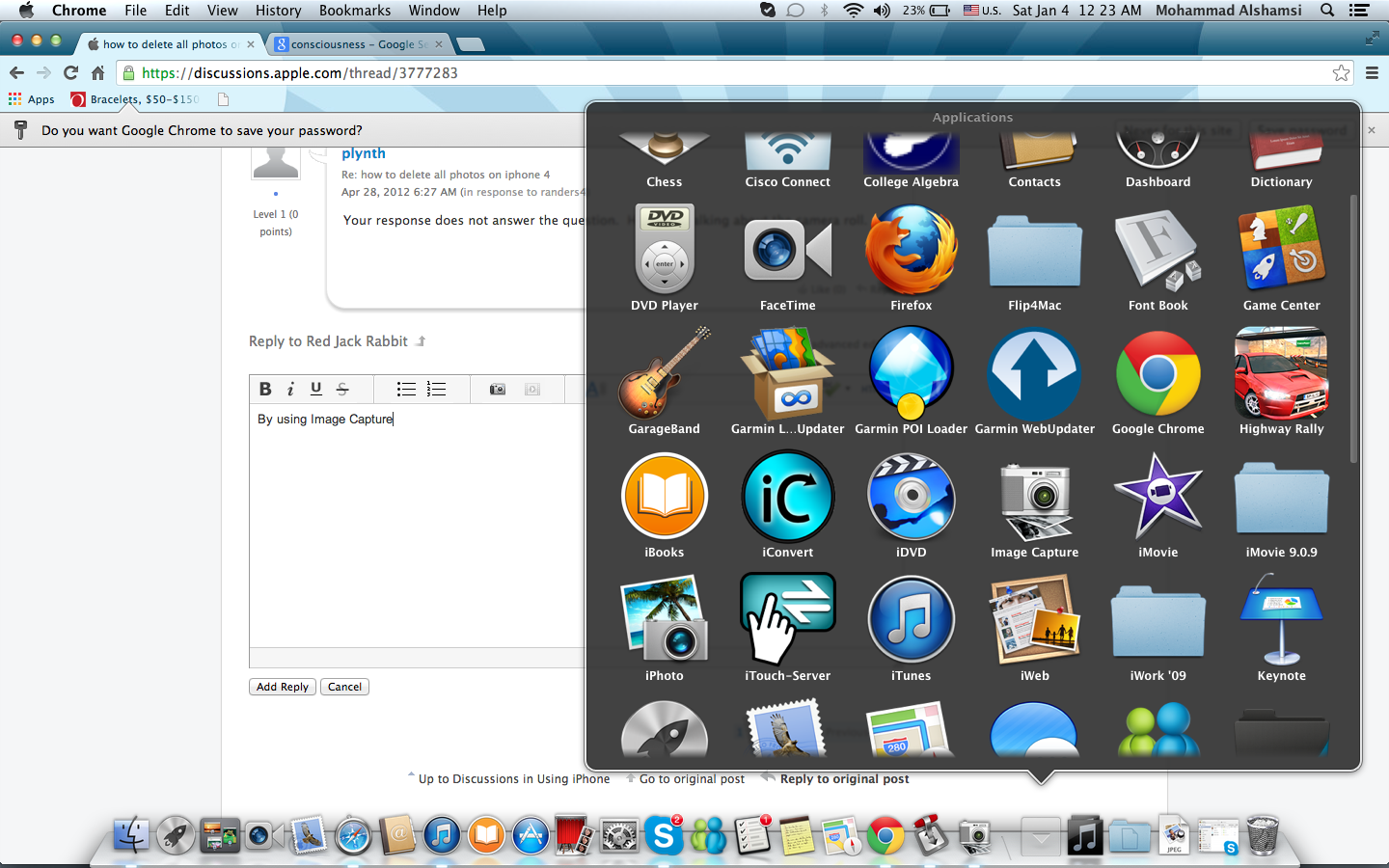Image resolution: width=1389 pixels, height=868 pixels.
Task: Open Google Chrome in the Applications stack grid
Action: 1158,373
